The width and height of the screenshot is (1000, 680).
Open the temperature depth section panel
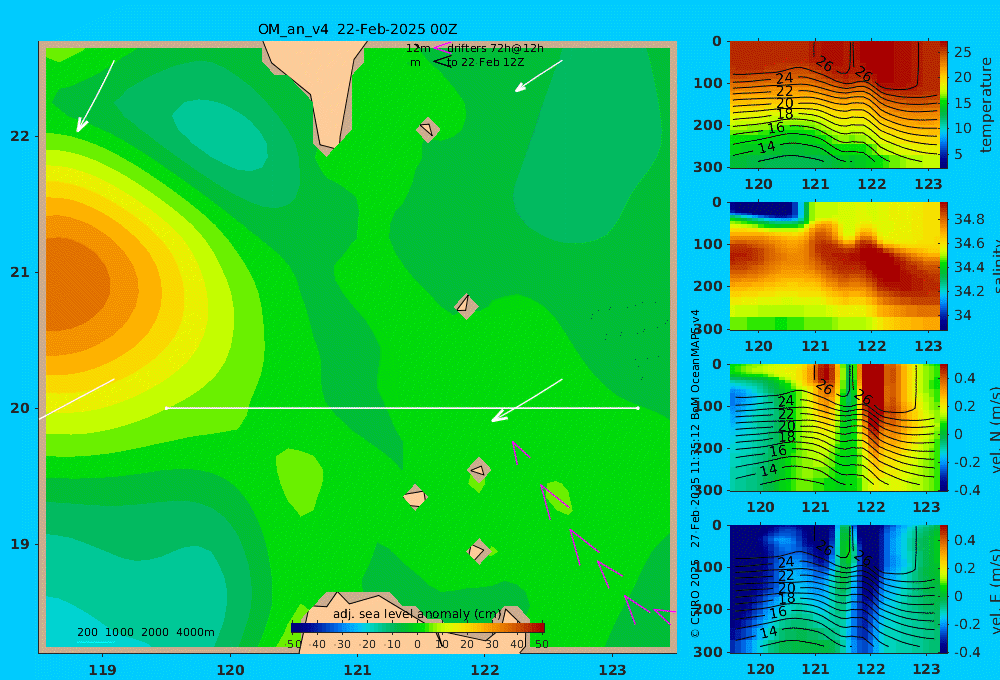[x=833, y=105]
